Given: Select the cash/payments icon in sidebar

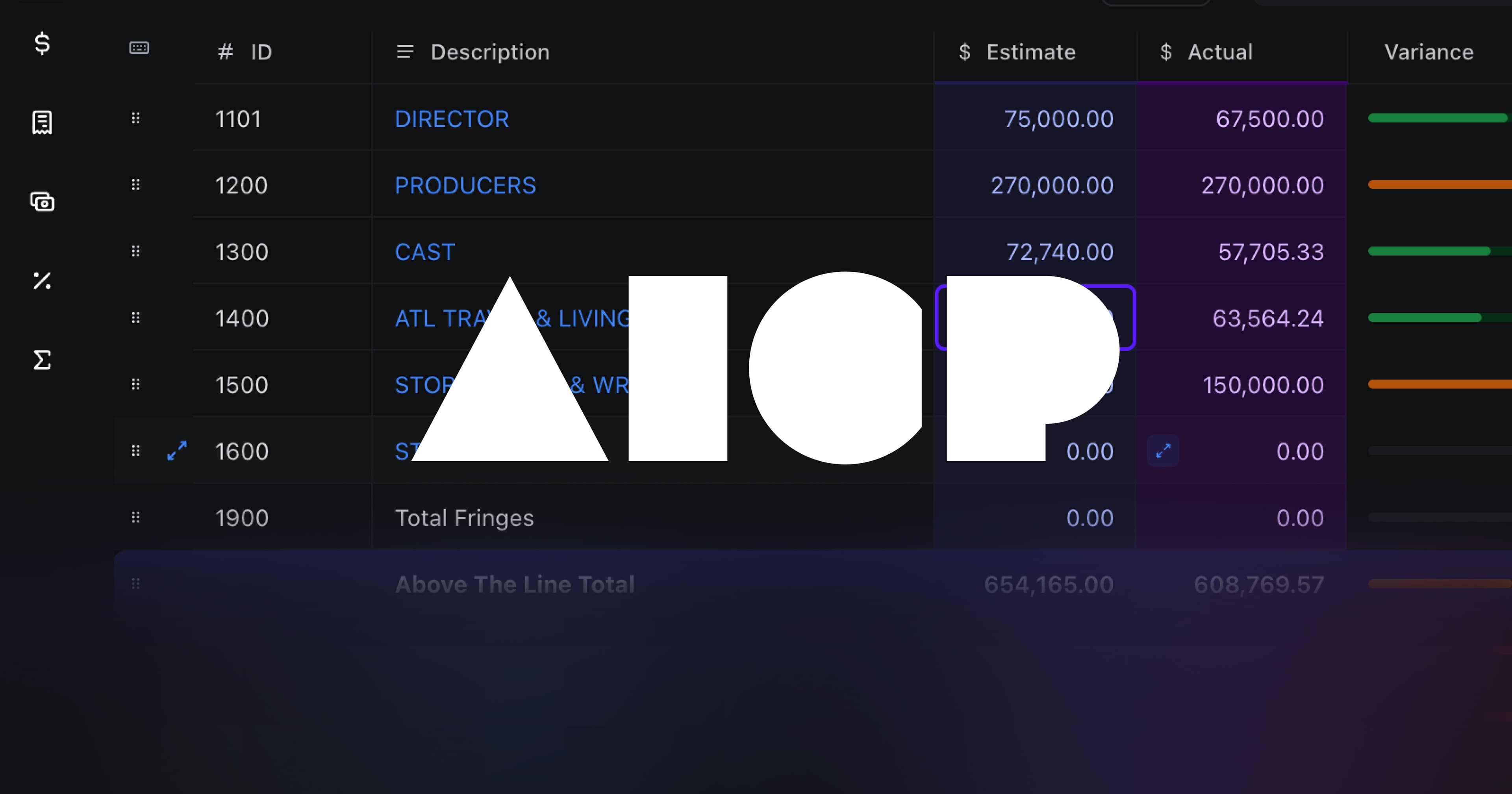Looking at the screenshot, I should (41, 202).
